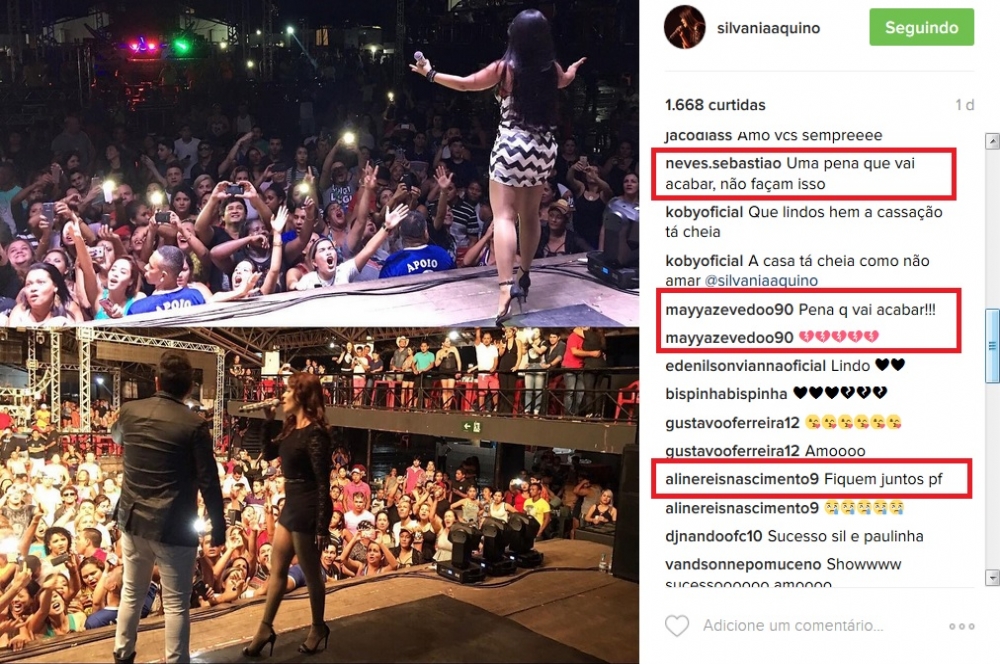Viewport: 1000px width, 664px height.
Task: Focus the Adicione um comentário field
Action: (793, 626)
